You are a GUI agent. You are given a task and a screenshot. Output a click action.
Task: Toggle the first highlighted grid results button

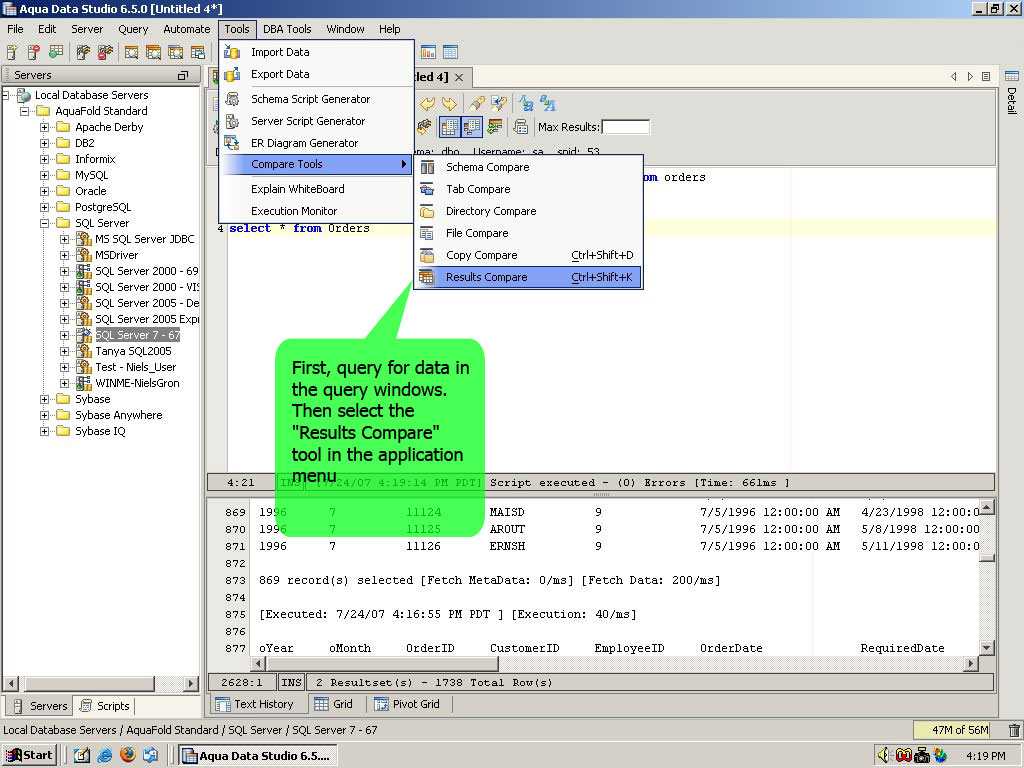(x=449, y=127)
